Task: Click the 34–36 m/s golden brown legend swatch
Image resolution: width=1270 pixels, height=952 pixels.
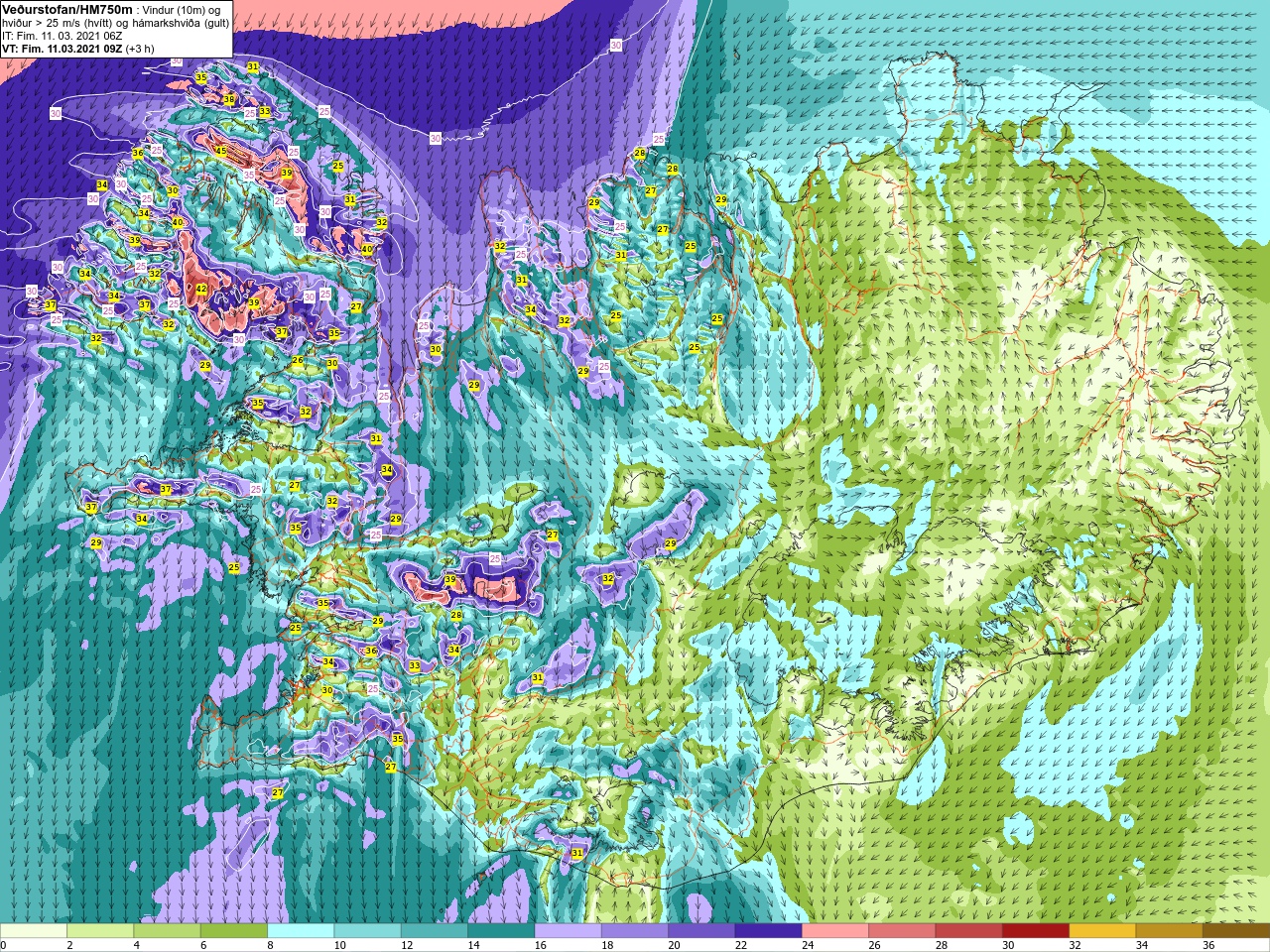Action: tap(1169, 931)
